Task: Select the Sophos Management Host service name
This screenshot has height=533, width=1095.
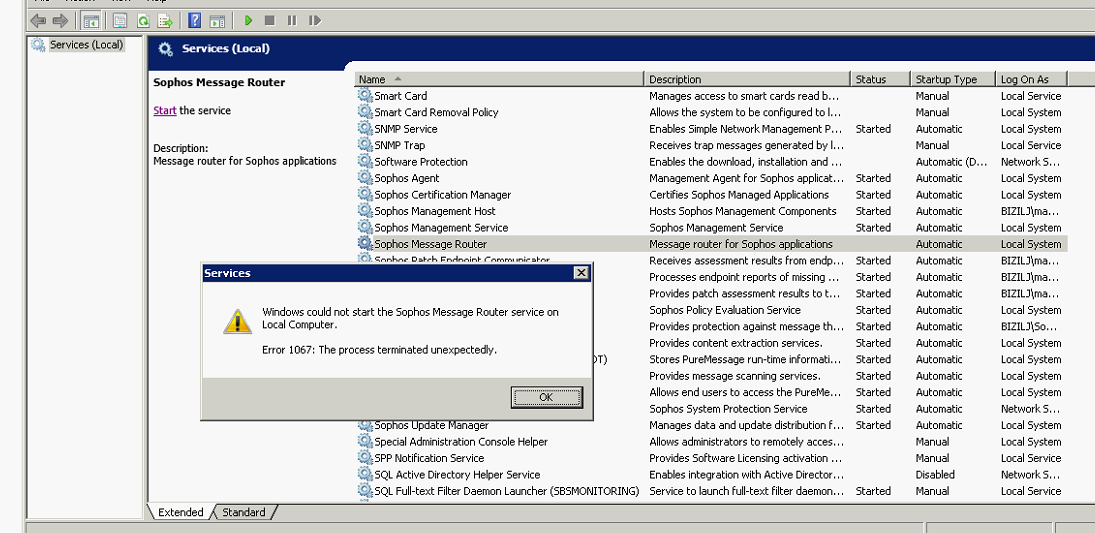Action: [x=435, y=211]
